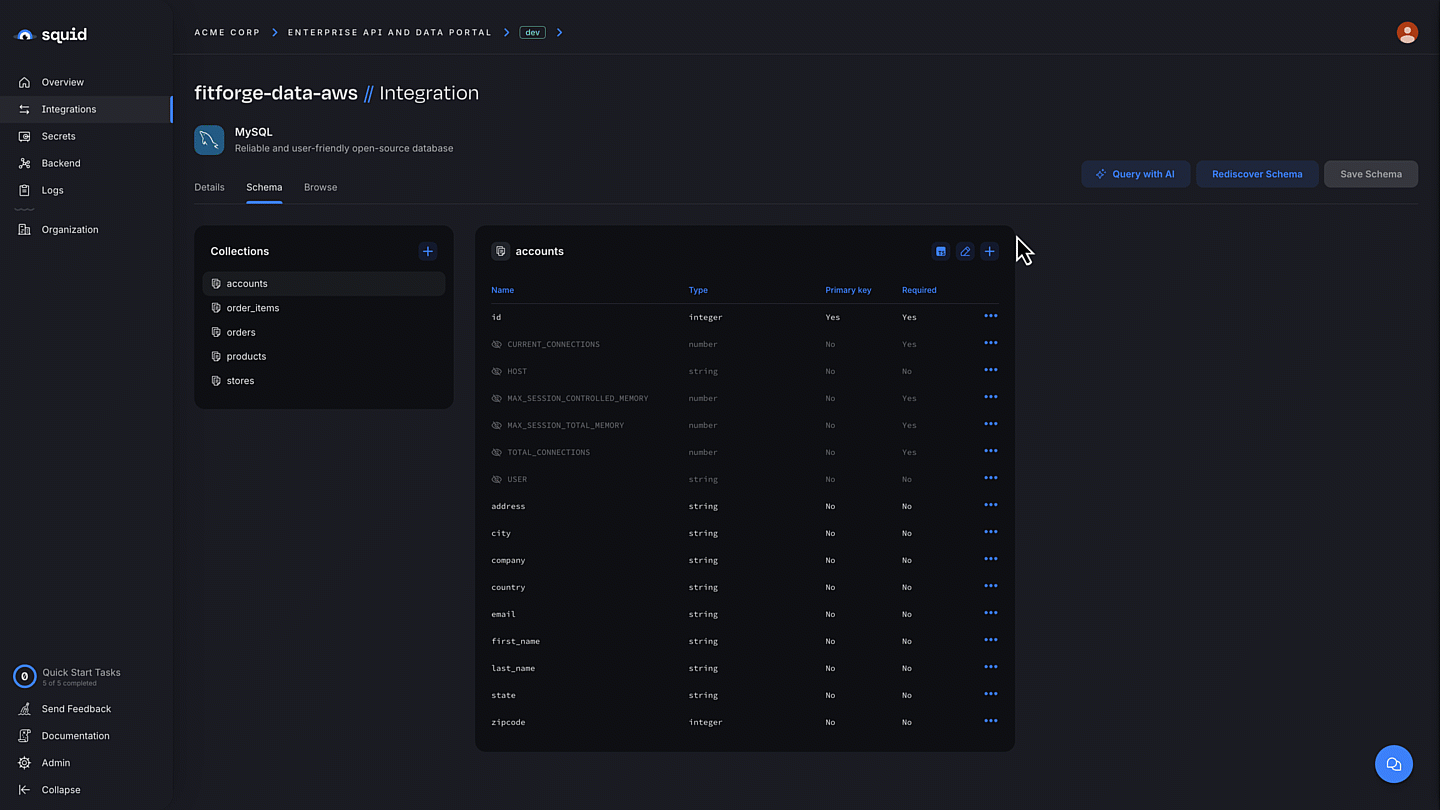The image size is (1440, 810).
Task: Collapse the sidebar
Action: [60, 790]
